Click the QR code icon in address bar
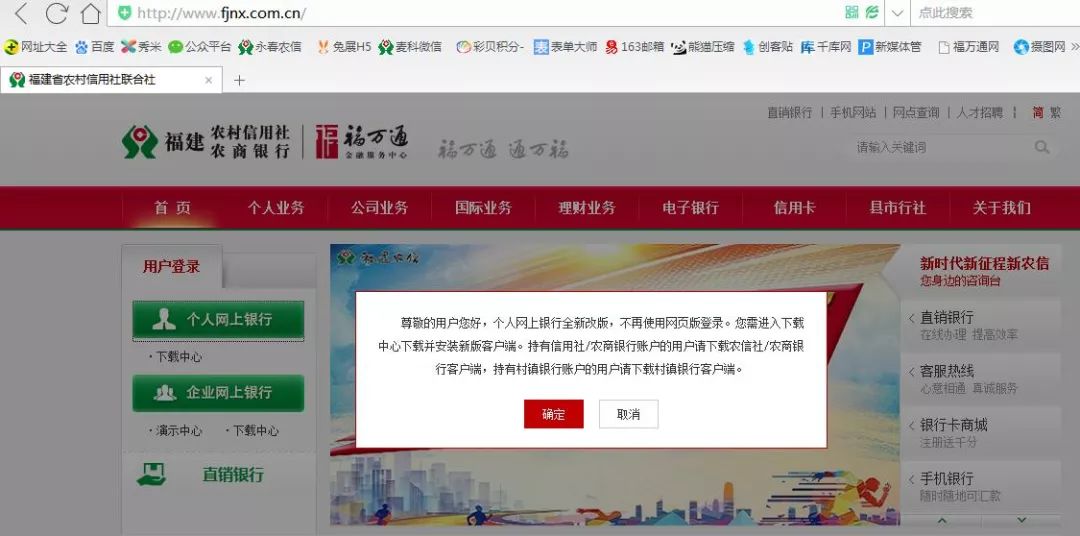The image size is (1080, 536). click(852, 12)
